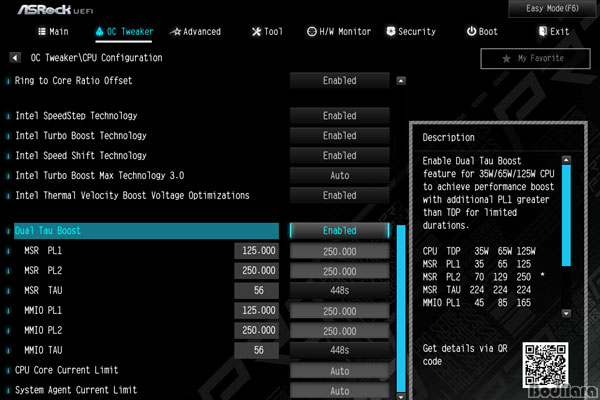Click MMIO TAU value field 448s

tap(339, 350)
